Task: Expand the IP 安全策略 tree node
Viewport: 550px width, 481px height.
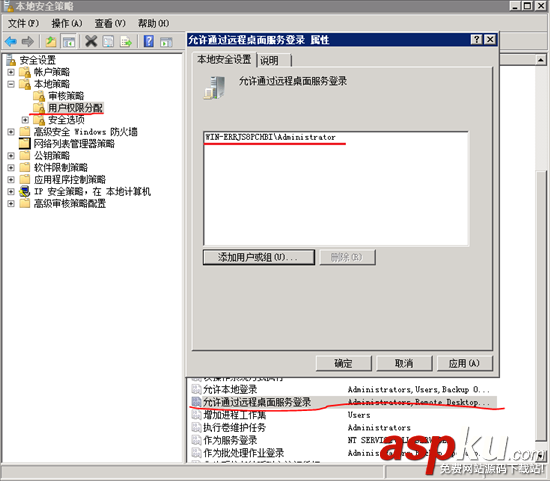Action: click(11, 192)
